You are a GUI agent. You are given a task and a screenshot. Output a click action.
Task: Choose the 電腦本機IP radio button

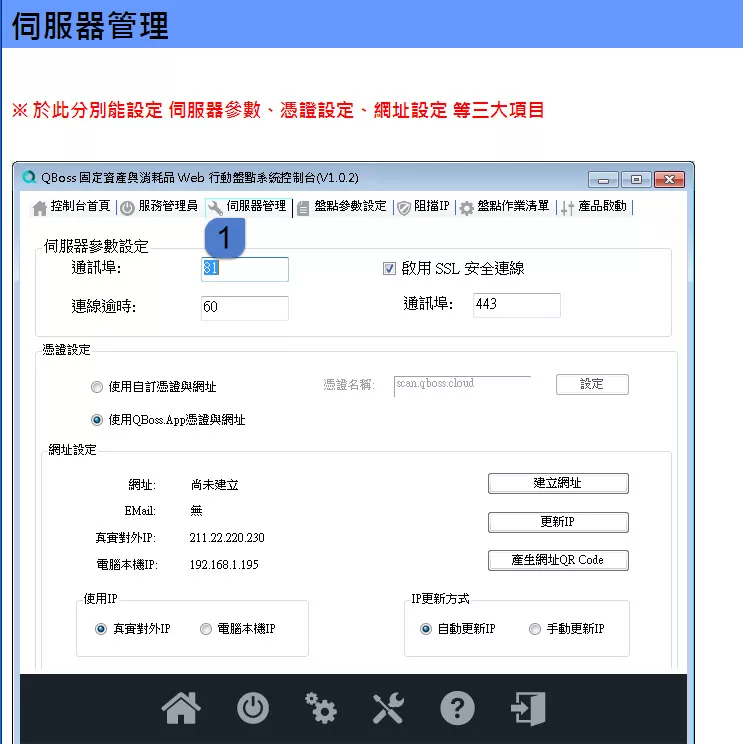[206, 629]
